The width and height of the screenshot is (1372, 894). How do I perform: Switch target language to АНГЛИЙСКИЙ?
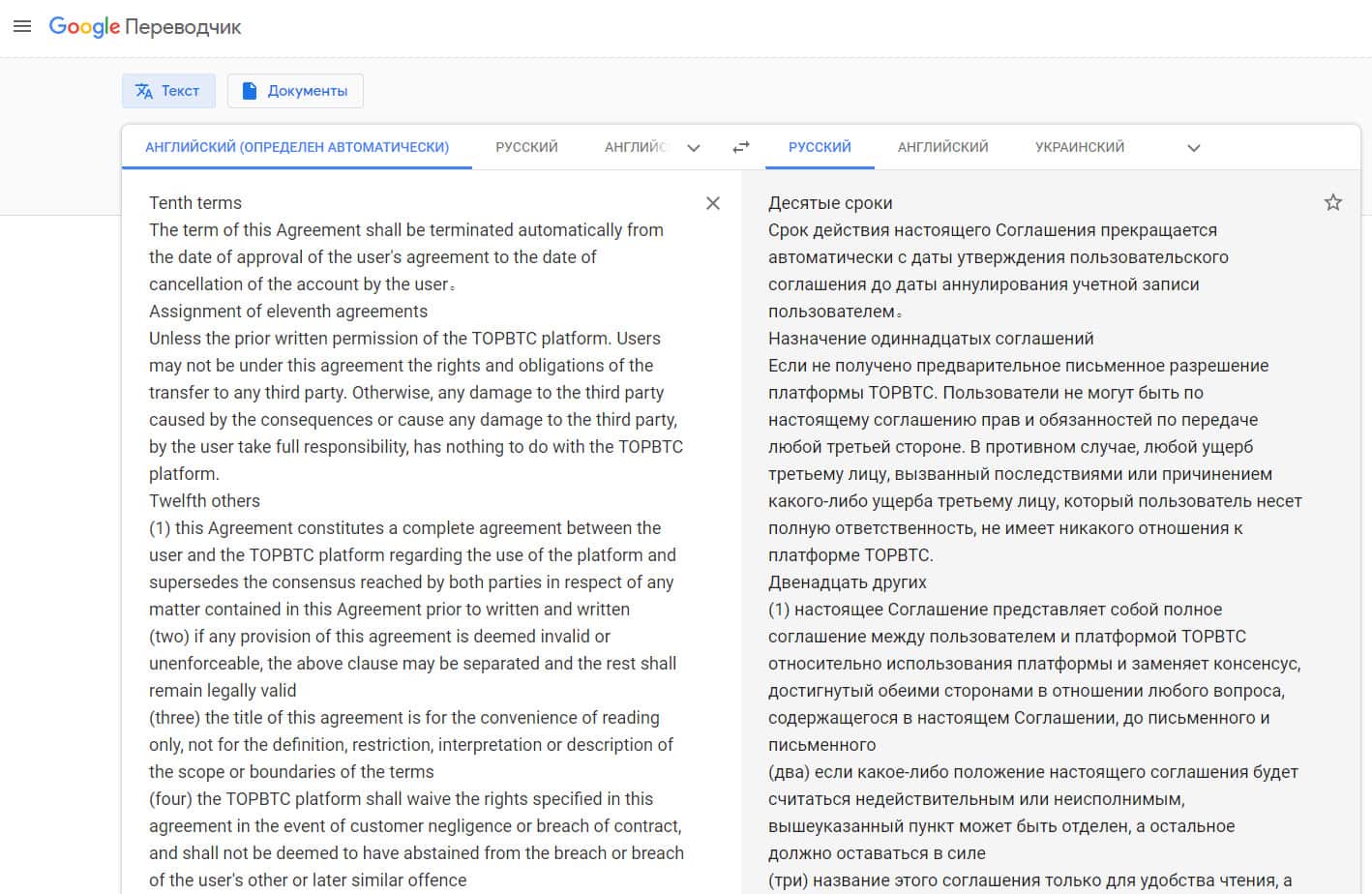click(943, 147)
